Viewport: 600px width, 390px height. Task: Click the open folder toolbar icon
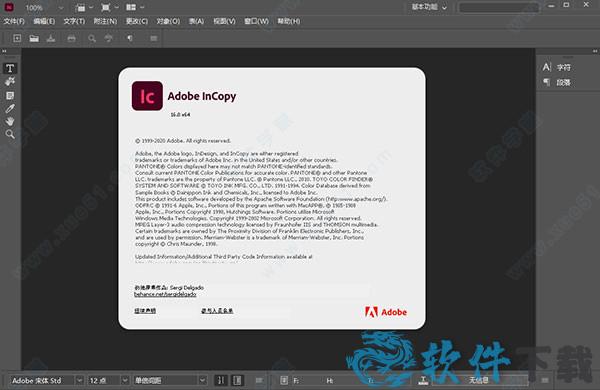(x=34, y=38)
